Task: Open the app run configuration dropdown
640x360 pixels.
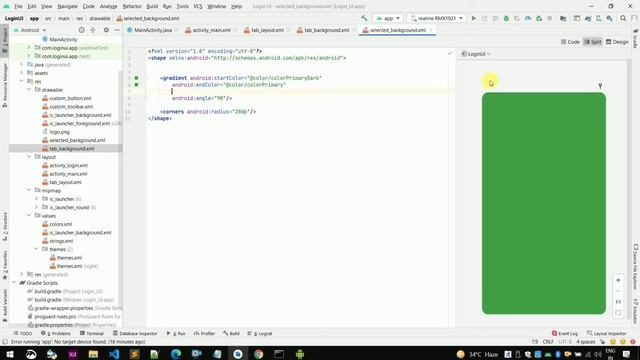Action: click(x=388, y=18)
